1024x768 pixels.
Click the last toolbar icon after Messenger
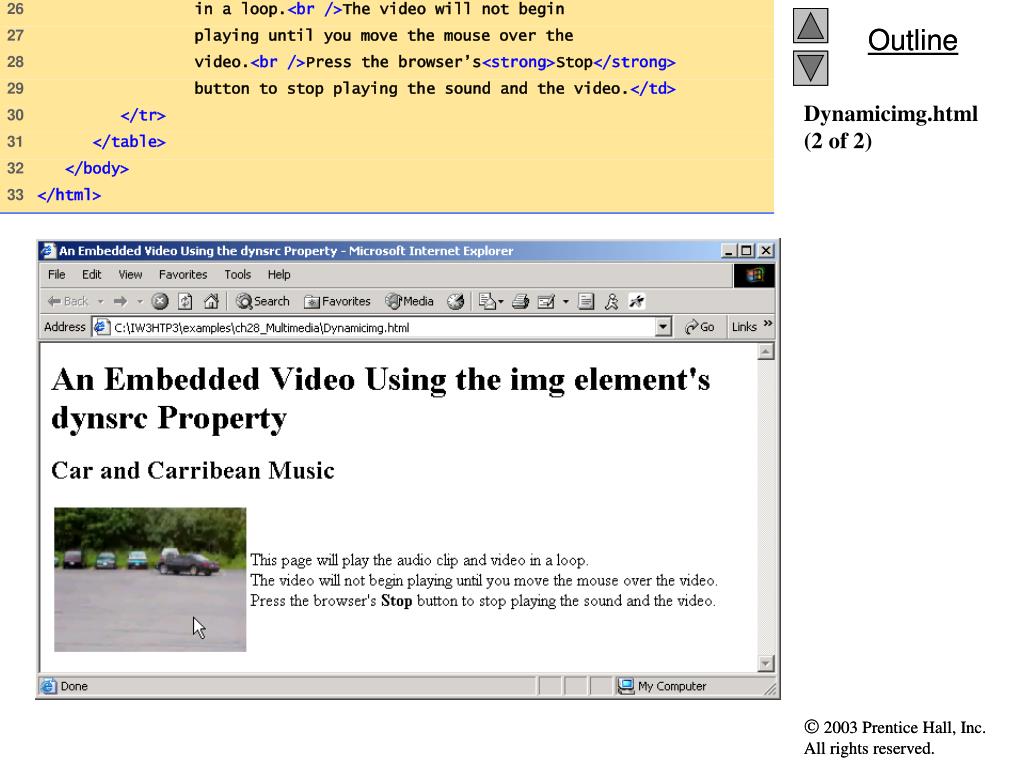point(637,301)
